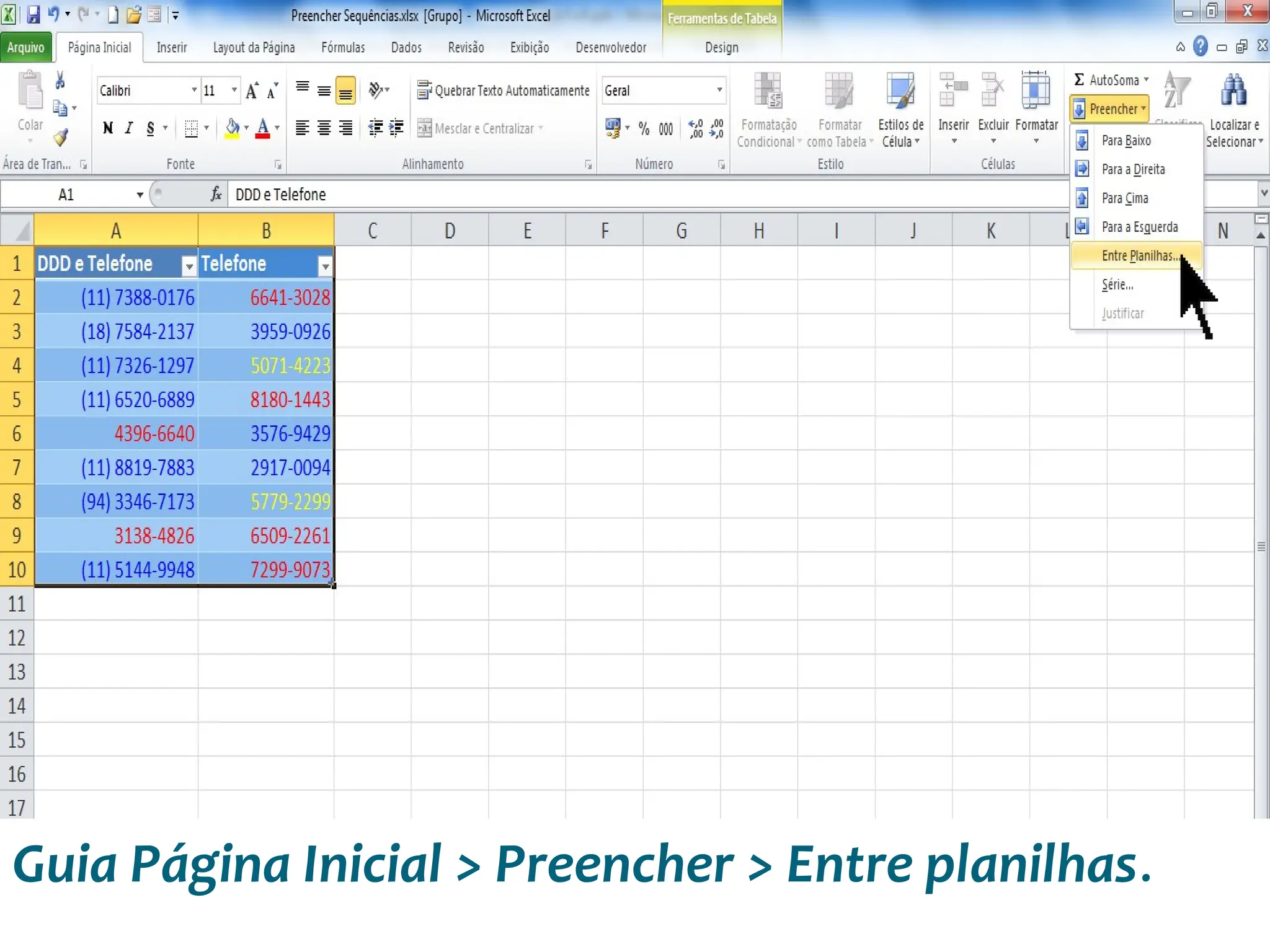Click the yellow fill color paint bucket
1270x952 pixels.
[232, 128]
